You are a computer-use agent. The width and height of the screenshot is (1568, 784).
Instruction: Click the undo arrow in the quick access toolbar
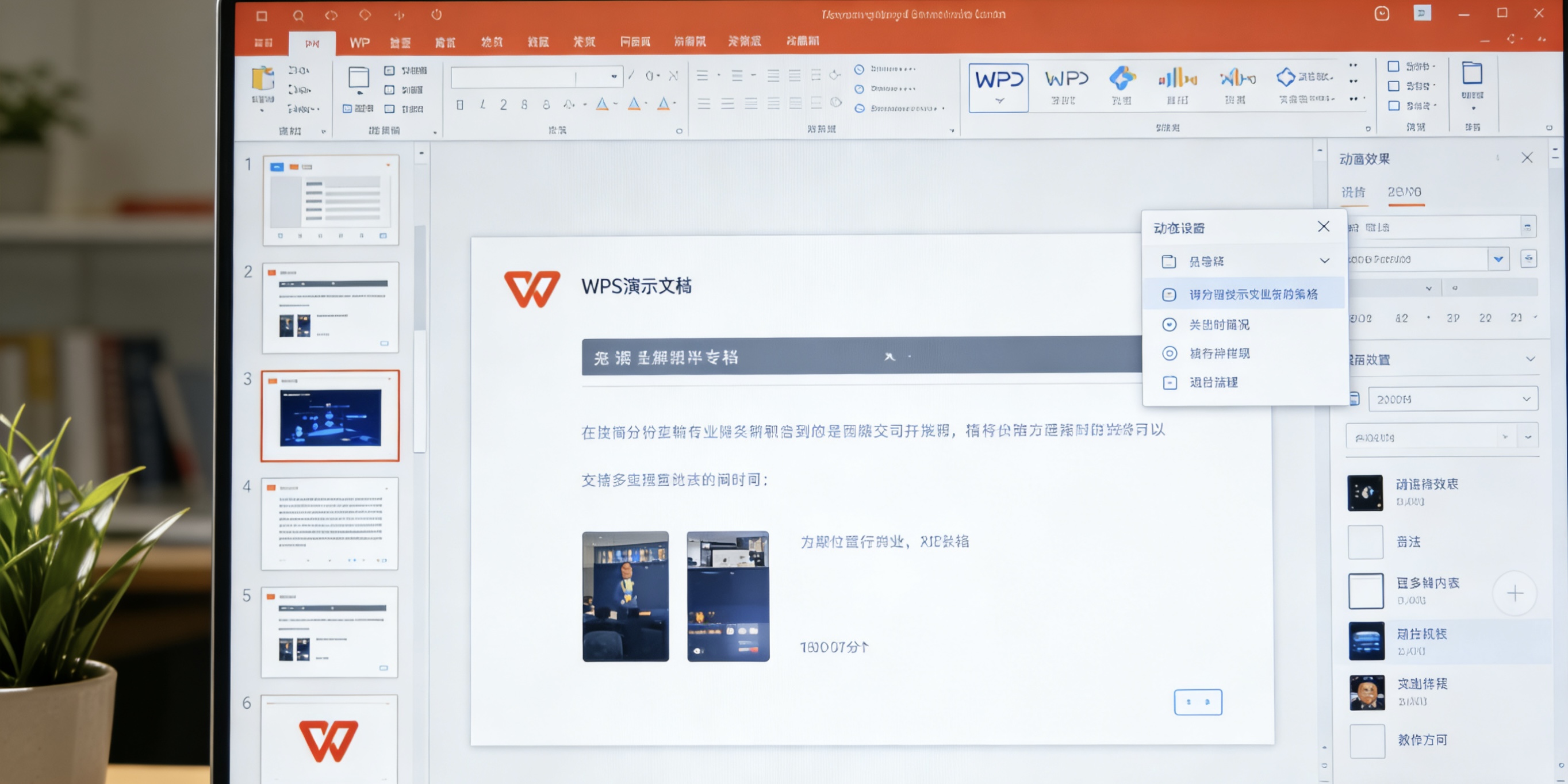(x=331, y=15)
